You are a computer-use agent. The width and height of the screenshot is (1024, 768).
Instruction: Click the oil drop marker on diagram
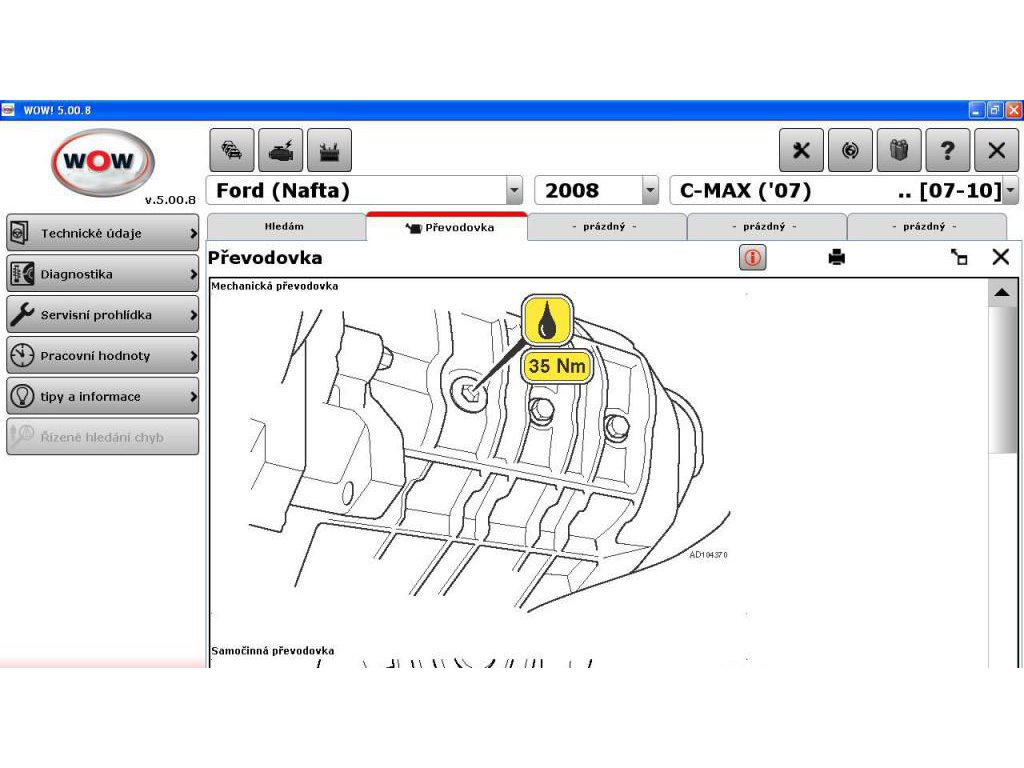point(547,319)
